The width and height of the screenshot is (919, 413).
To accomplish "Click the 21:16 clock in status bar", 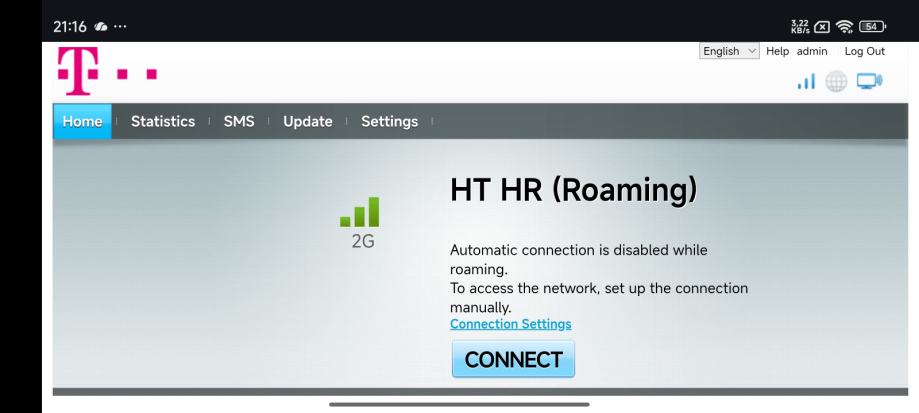I will 70,26.
